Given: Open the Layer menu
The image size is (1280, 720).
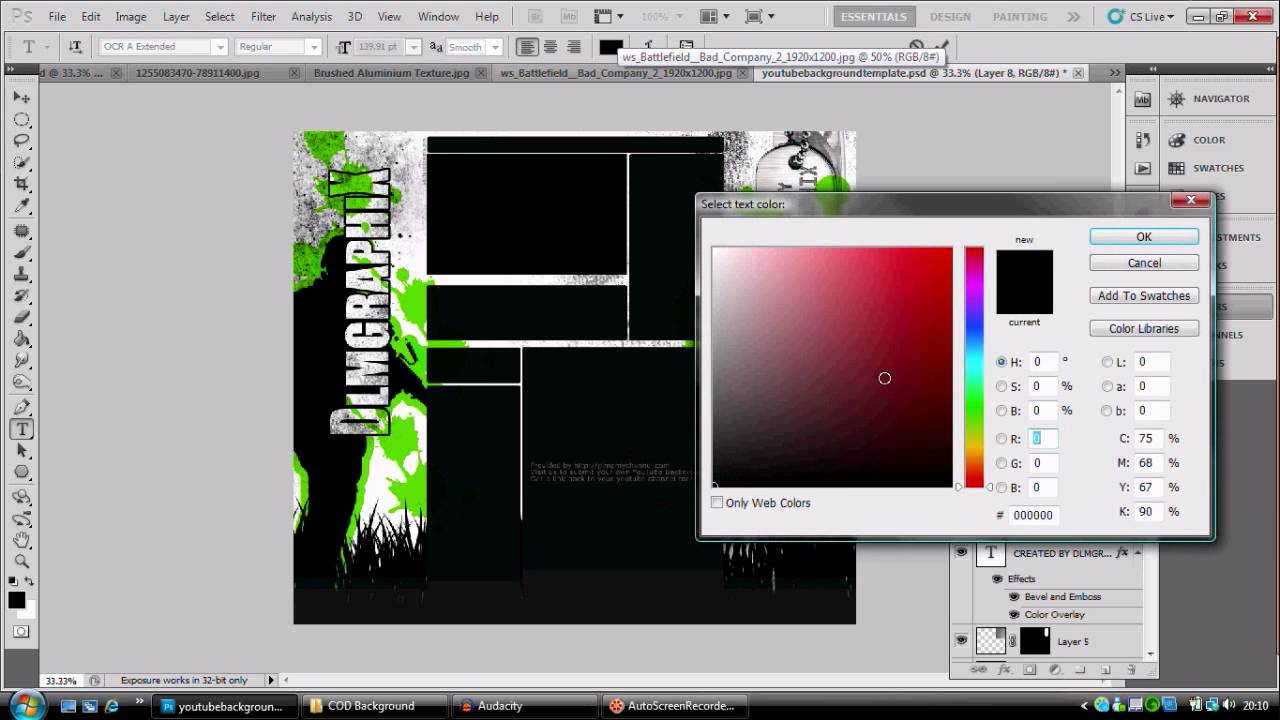Looking at the screenshot, I should [x=176, y=17].
